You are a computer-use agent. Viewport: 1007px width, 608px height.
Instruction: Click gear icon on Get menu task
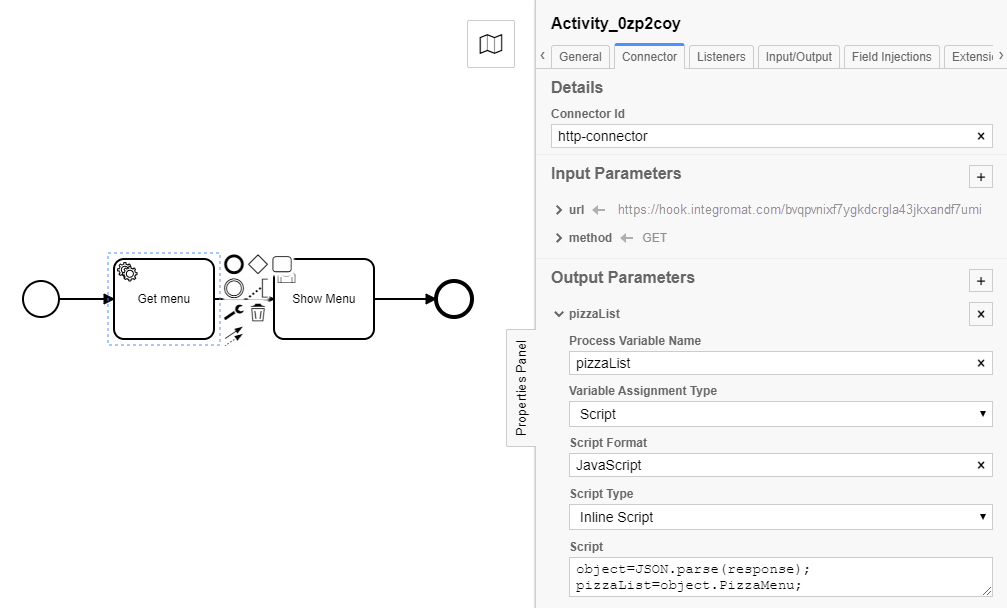tap(127, 272)
